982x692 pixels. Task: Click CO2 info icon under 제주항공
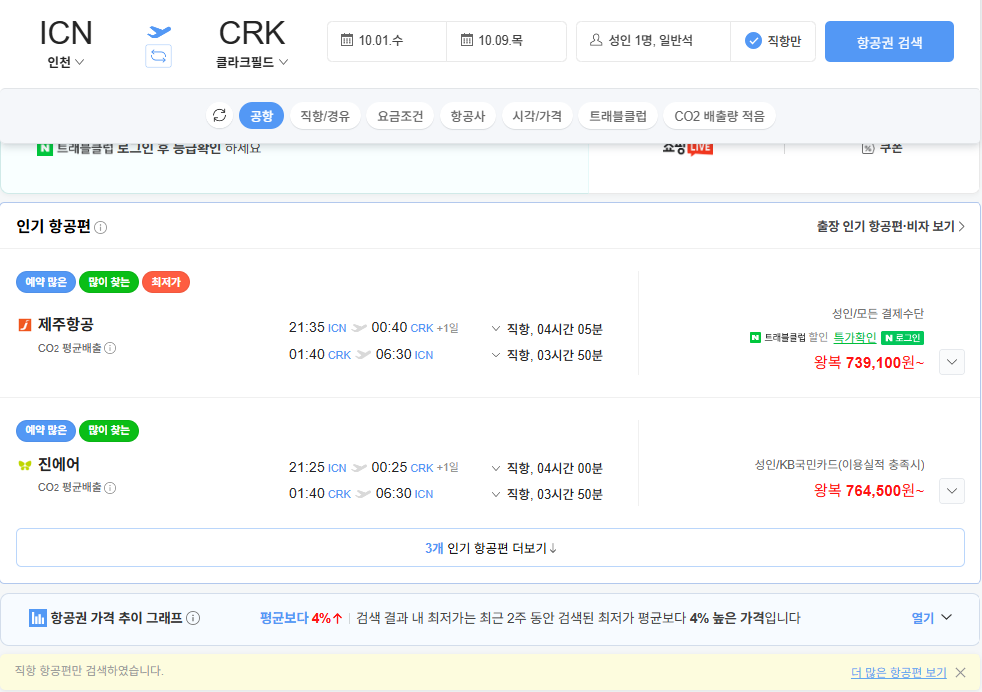tap(110, 348)
